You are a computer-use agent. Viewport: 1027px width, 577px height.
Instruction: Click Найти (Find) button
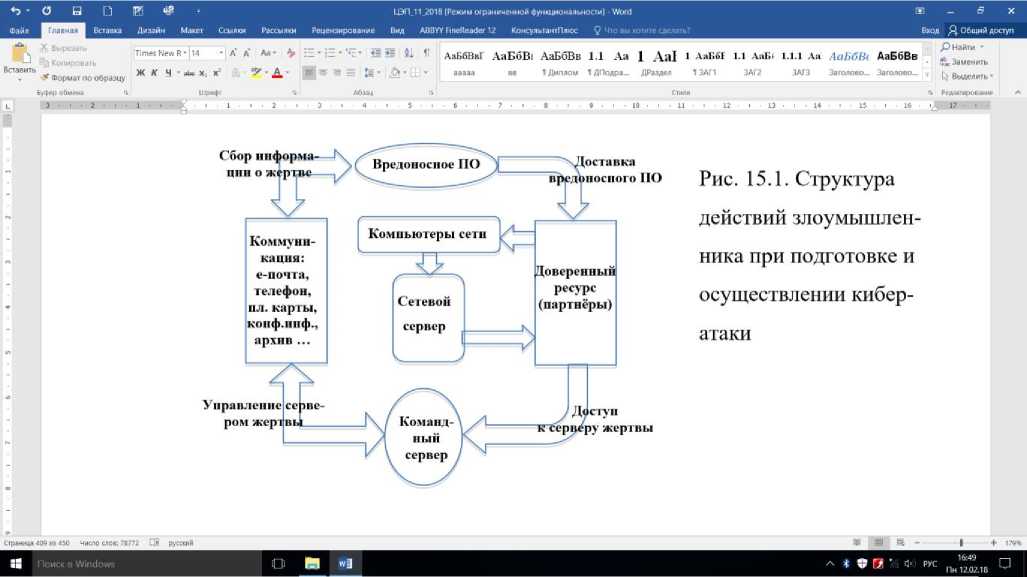962,47
